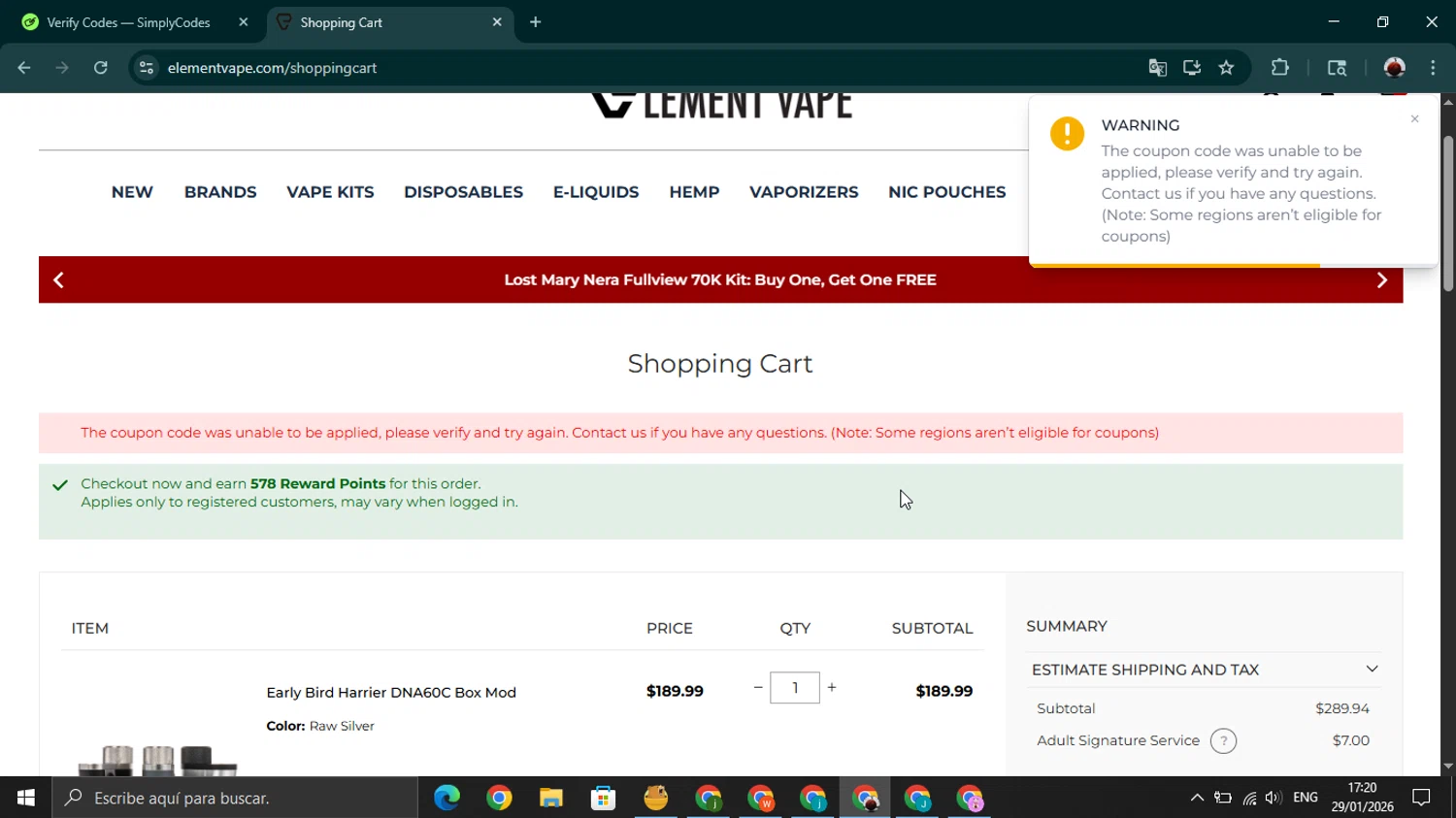
Task: Open the side panel search icon
Action: [x=1337, y=68]
